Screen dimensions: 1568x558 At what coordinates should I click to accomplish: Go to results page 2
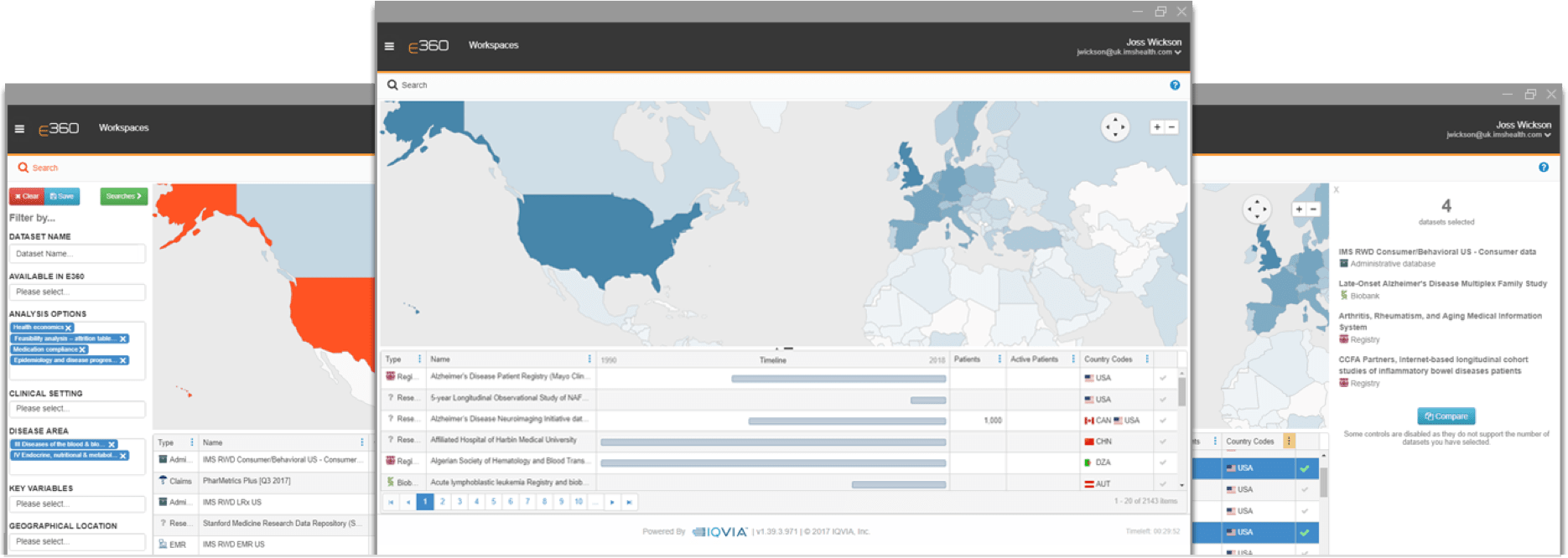[x=443, y=502]
